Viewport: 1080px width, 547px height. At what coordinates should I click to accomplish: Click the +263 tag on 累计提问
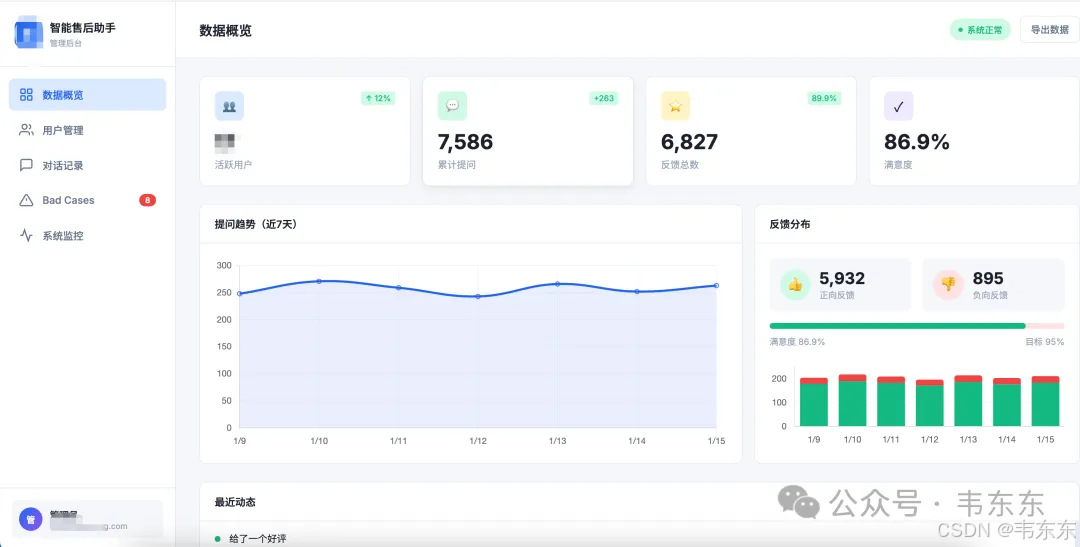tap(603, 99)
